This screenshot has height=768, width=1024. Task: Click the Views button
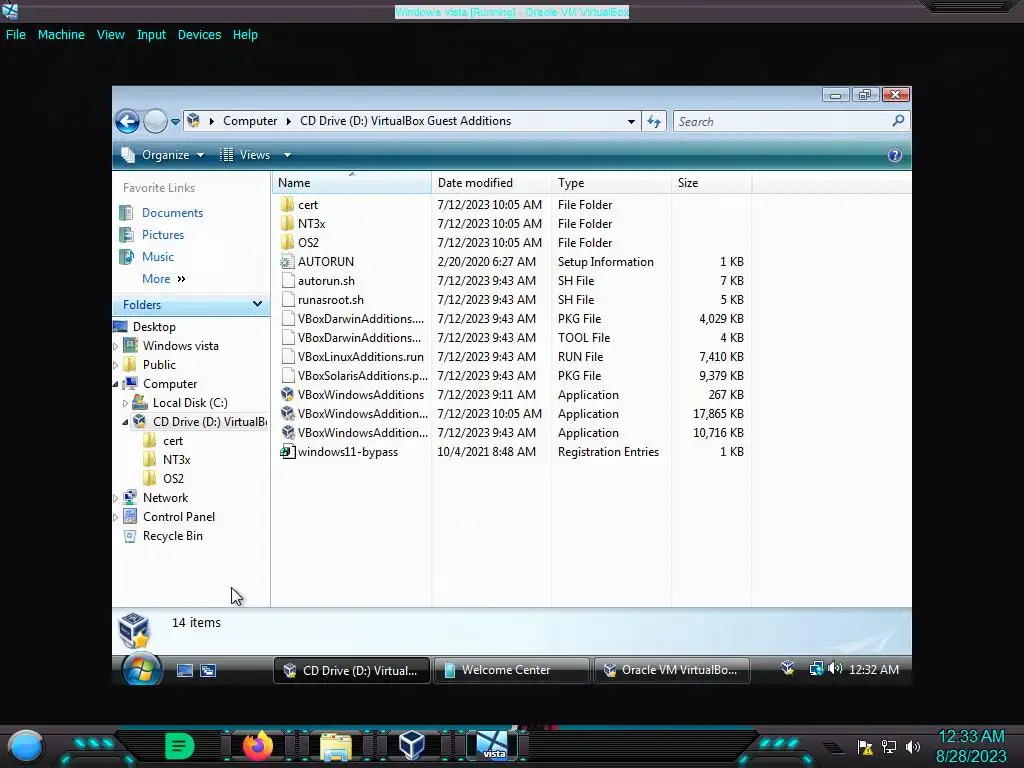click(x=246, y=155)
